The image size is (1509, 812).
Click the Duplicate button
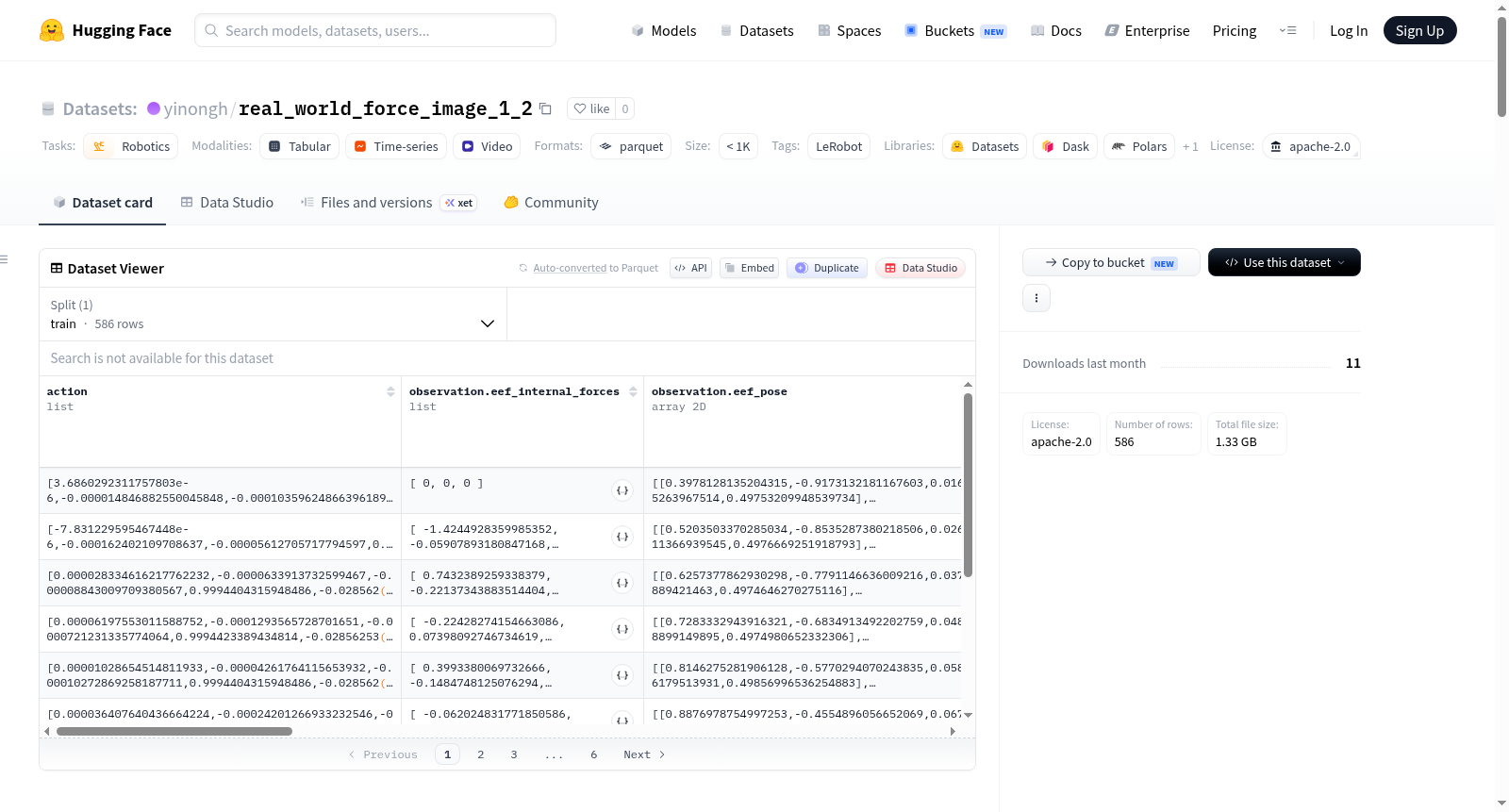[x=827, y=268]
